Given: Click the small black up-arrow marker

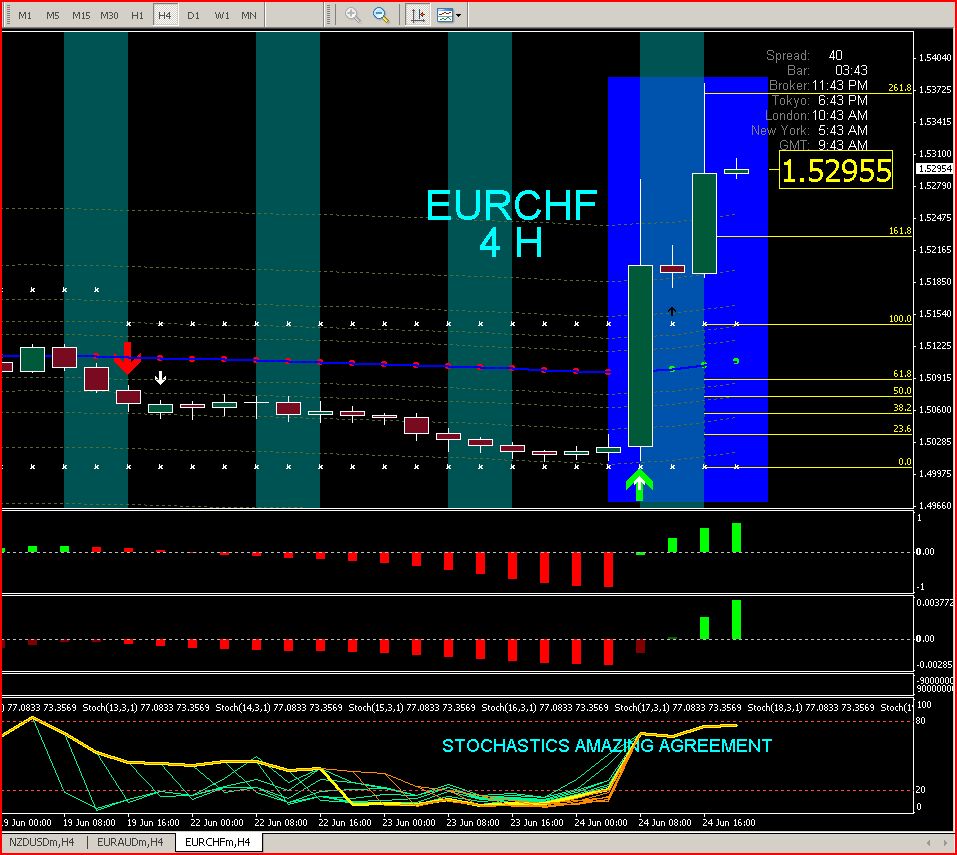Looking at the screenshot, I should pyautogui.click(x=672, y=311).
